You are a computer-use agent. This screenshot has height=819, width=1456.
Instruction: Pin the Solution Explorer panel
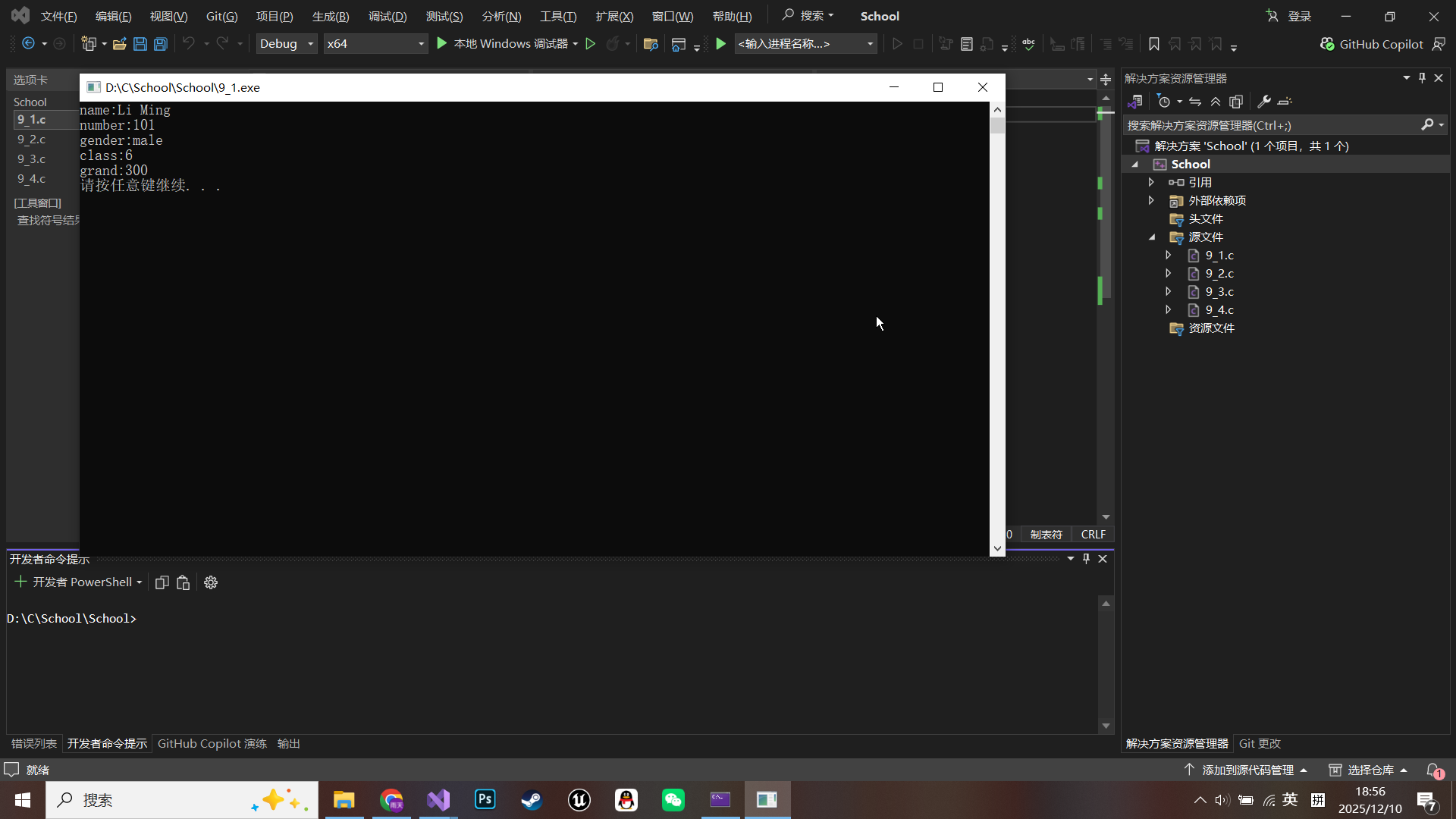coord(1422,78)
